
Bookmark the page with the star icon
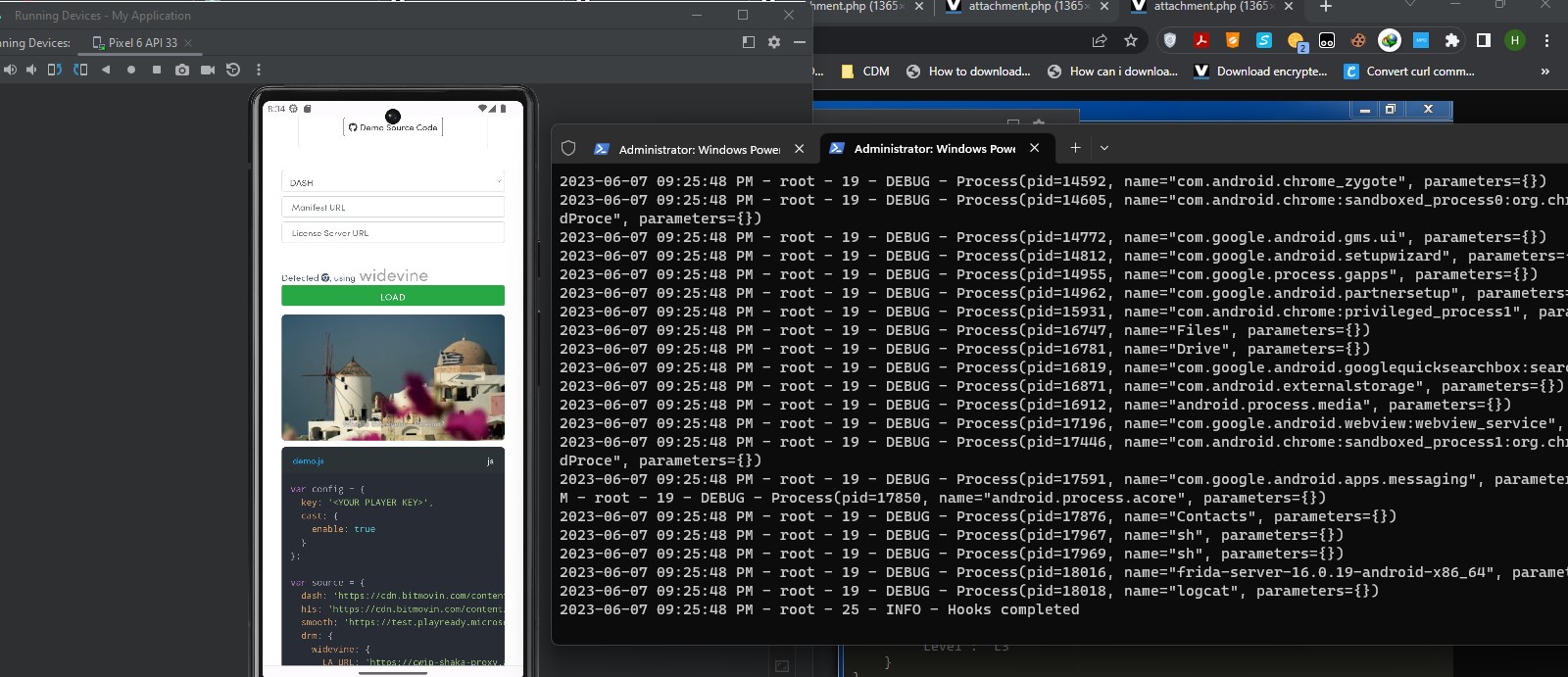[x=1131, y=40]
